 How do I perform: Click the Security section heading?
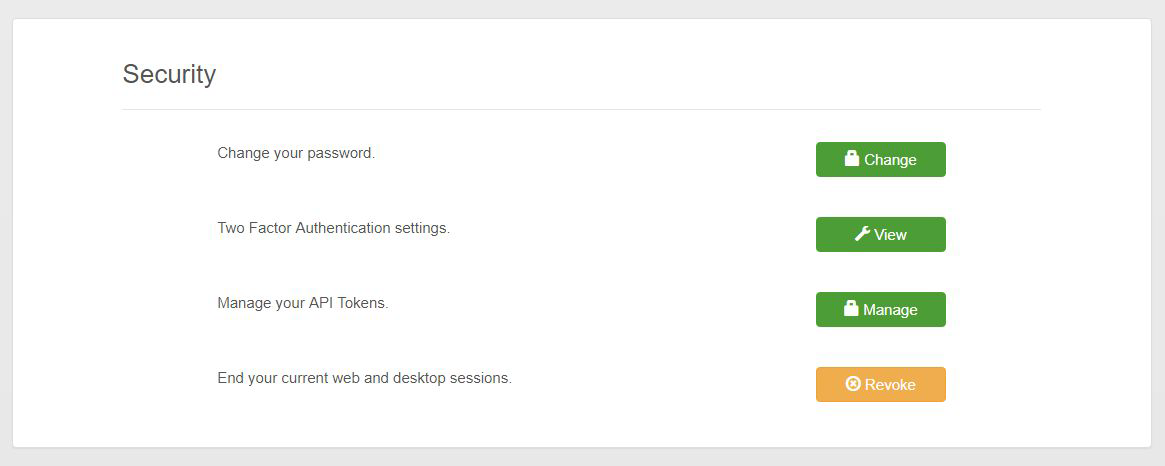click(x=169, y=74)
